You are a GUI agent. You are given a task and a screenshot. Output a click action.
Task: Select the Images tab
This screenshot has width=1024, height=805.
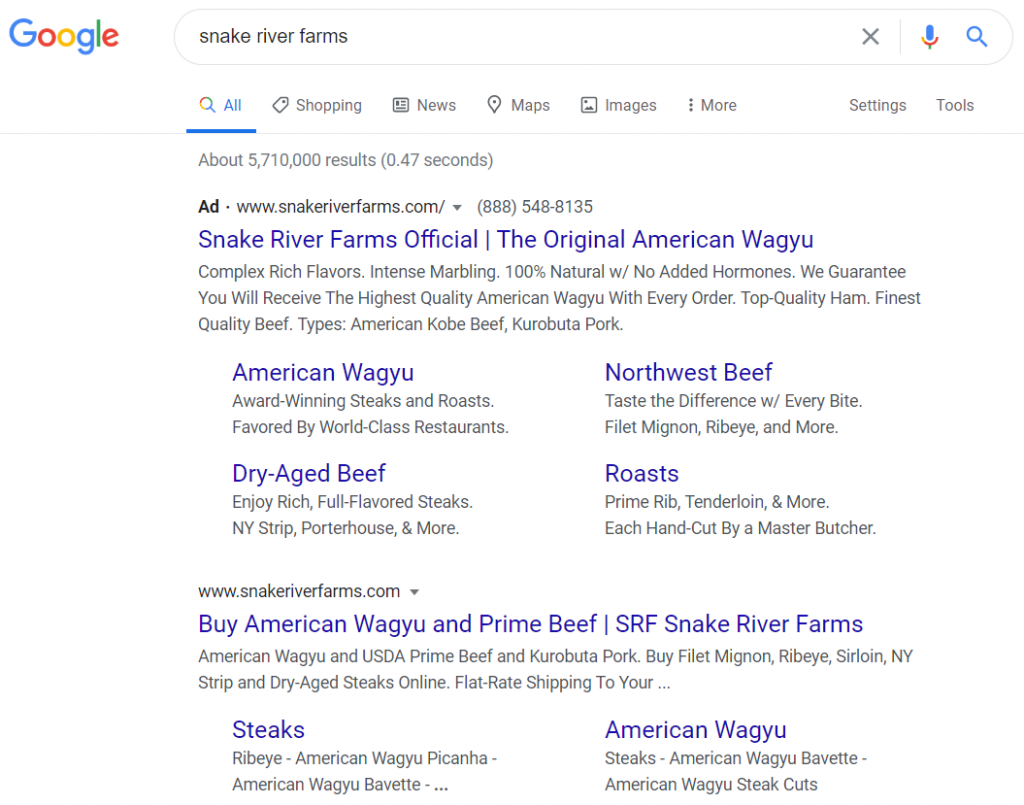click(618, 105)
